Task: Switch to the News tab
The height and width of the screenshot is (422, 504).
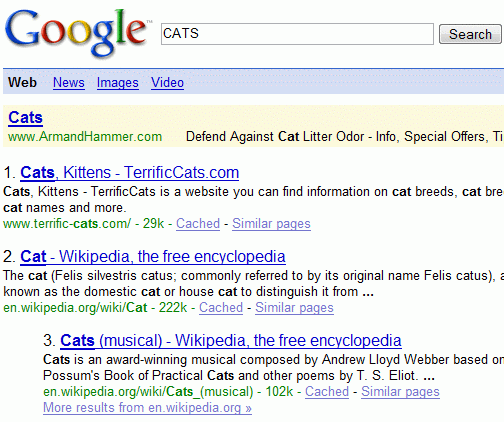Action: click(69, 82)
